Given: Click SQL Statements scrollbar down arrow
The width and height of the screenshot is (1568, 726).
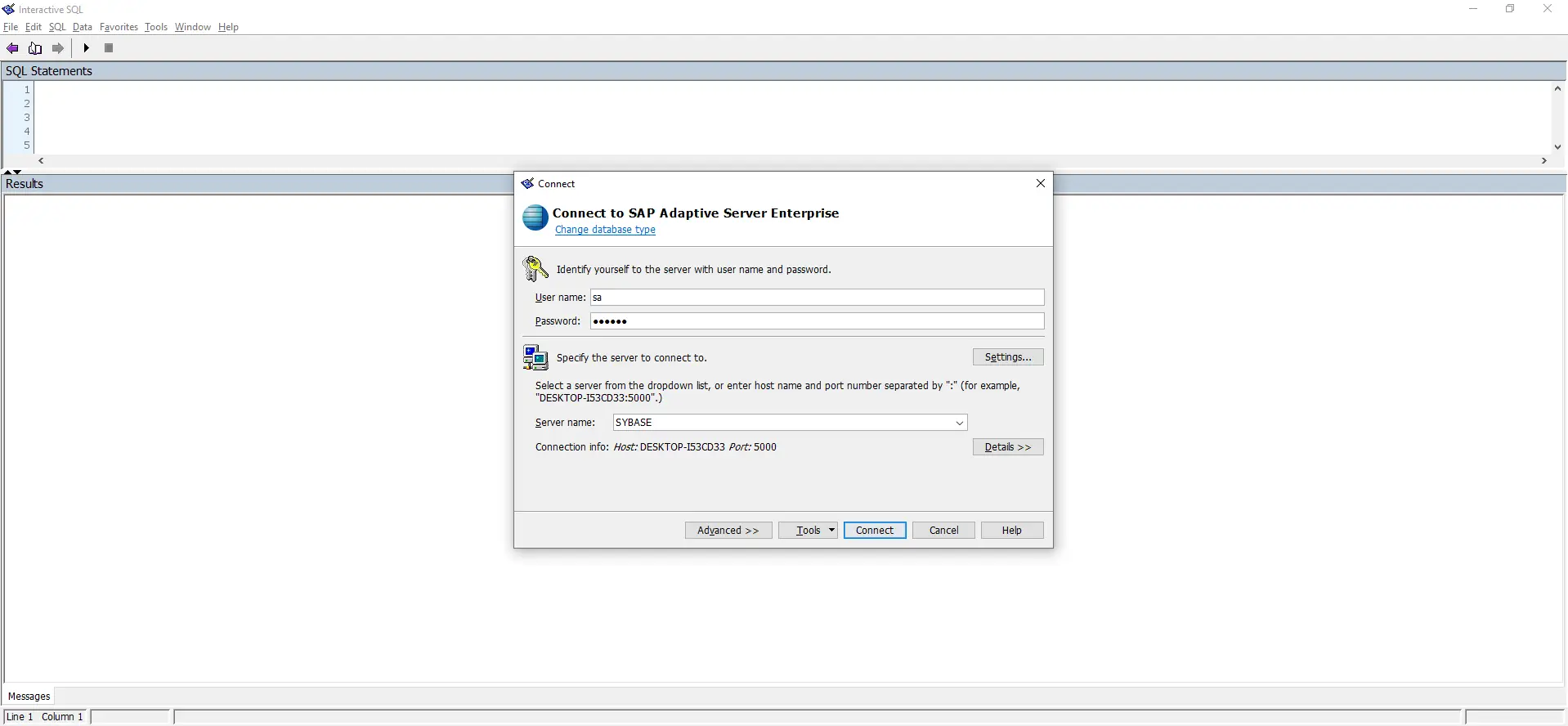Looking at the screenshot, I should tap(1557, 147).
